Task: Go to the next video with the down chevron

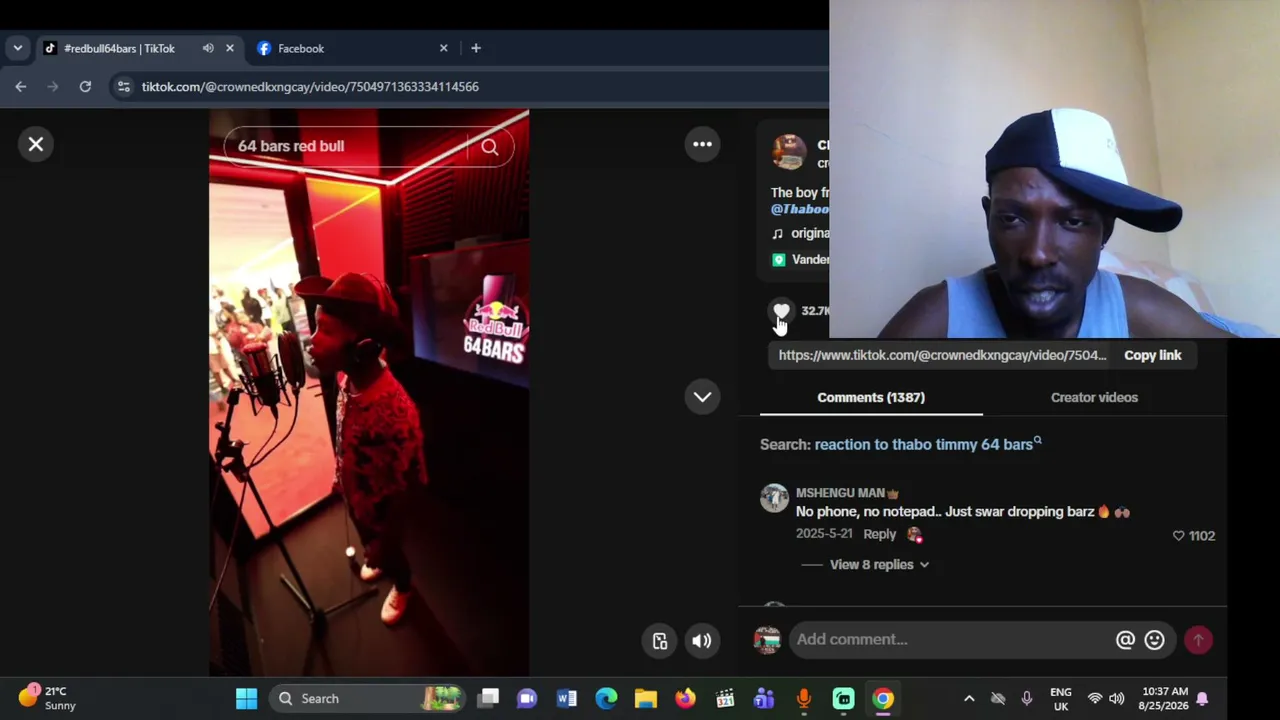Action: pyautogui.click(x=703, y=397)
